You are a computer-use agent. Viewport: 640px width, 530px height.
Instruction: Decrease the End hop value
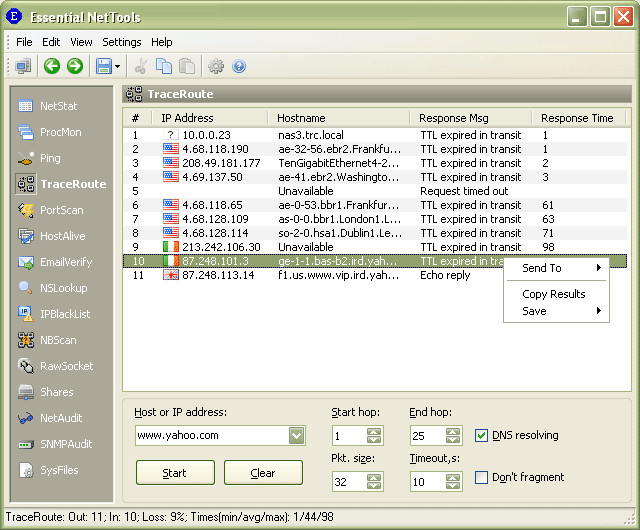(x=453, y=440)
